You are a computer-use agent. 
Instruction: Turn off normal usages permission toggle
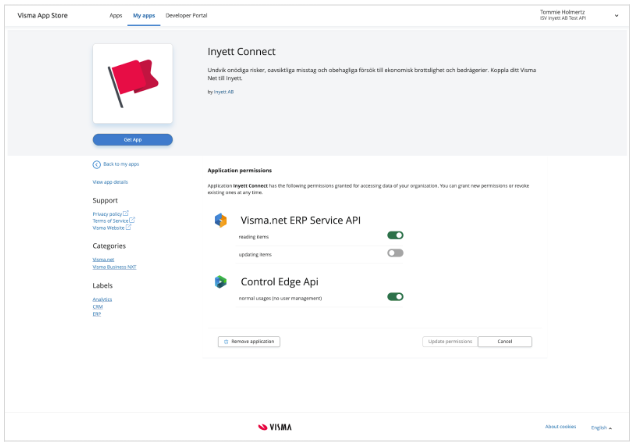tap(395, 297)
